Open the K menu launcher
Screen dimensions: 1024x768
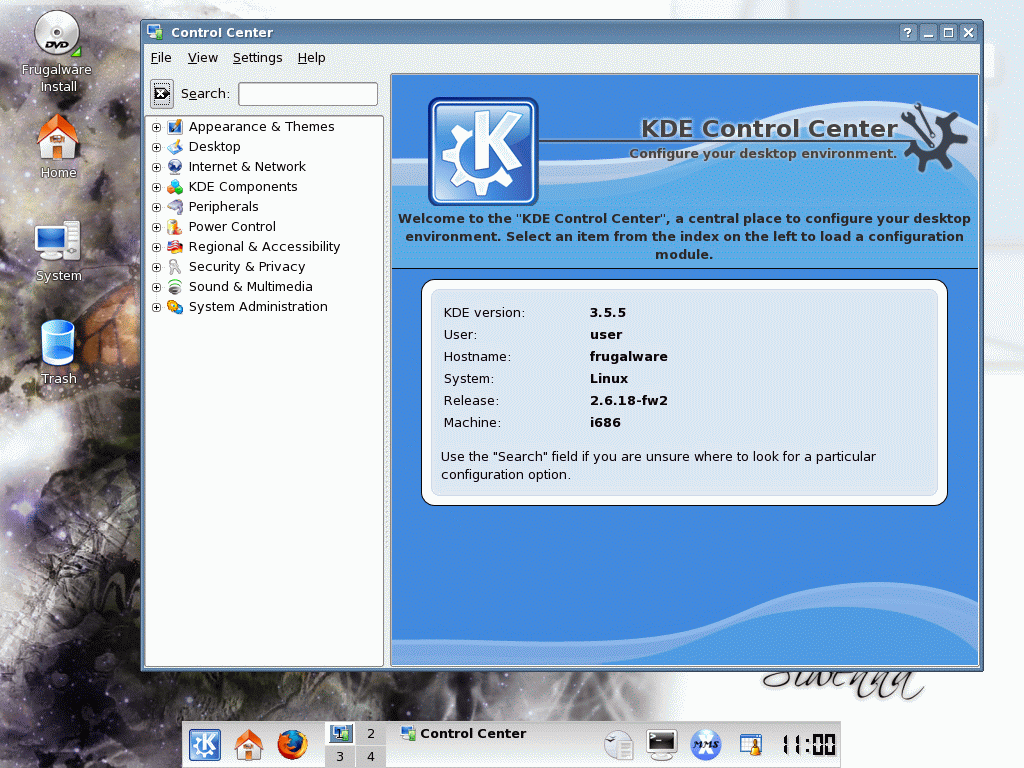click(205, 744)
